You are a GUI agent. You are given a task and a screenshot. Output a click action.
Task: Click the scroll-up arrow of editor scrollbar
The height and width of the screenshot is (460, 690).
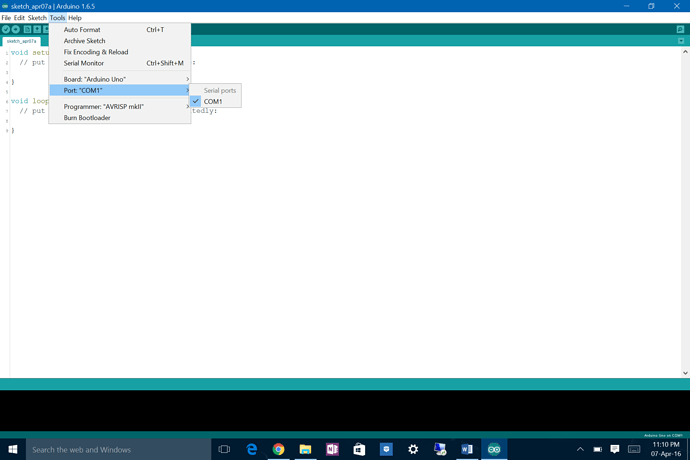coord(685,52)
